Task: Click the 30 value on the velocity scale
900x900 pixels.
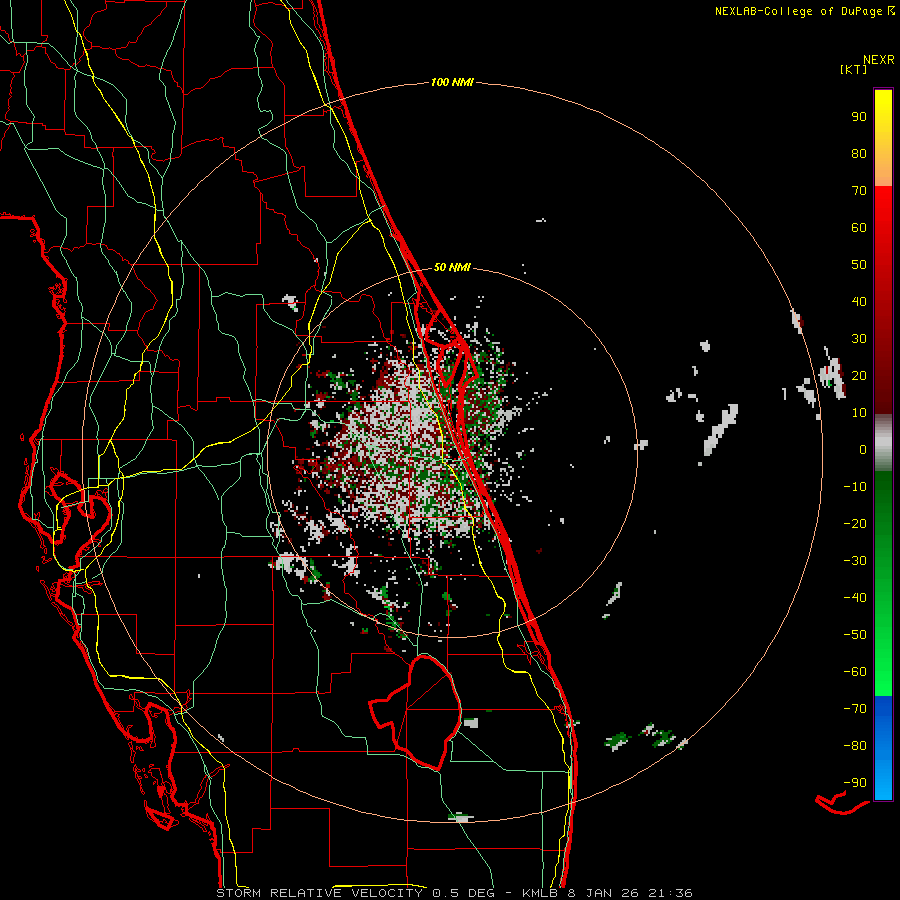Action: coord(859,339)
